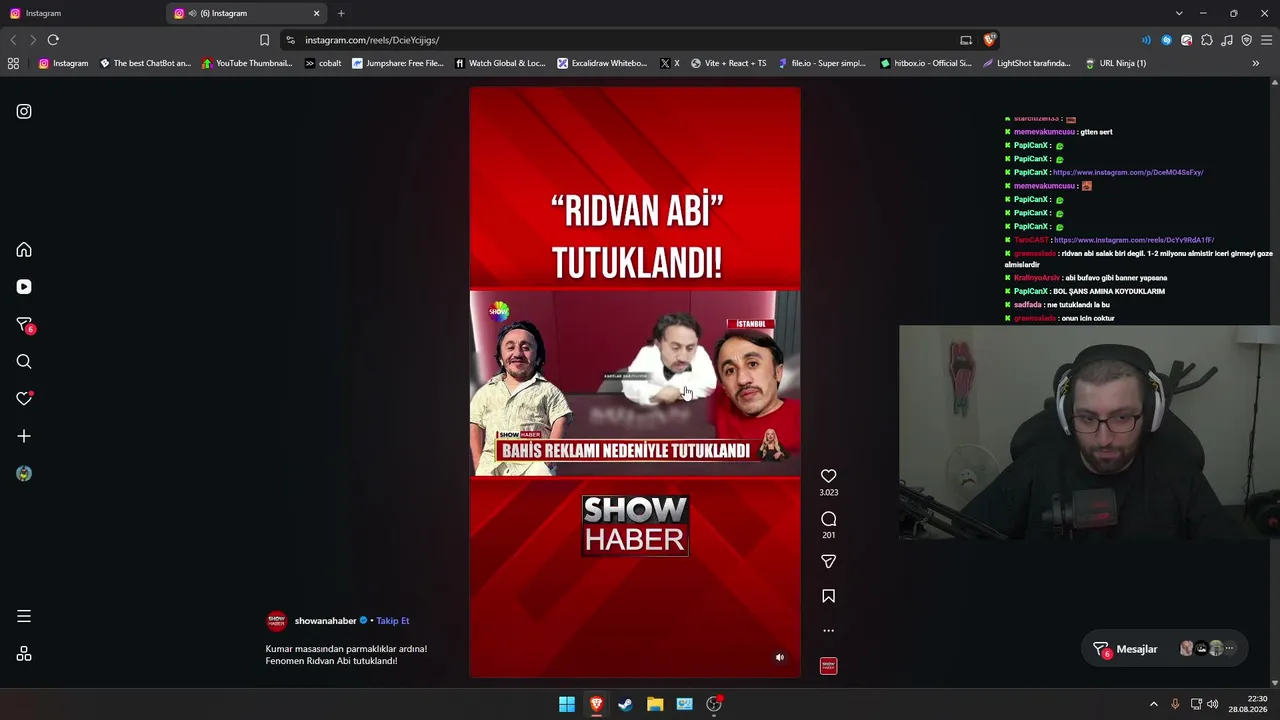
Task: Open Reels section in Instagram sidebar
Action: point(24,287)
